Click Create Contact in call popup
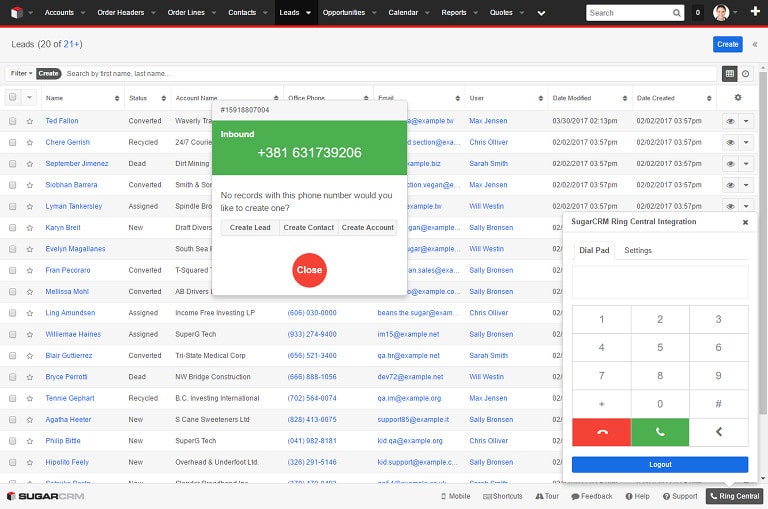This screenshot has height=509, width=768. (x=309, y=228)
